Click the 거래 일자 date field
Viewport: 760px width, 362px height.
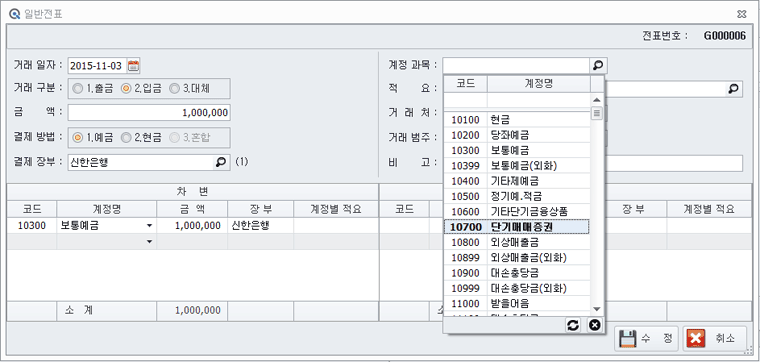pyautogui.click(x=97, y=65)
